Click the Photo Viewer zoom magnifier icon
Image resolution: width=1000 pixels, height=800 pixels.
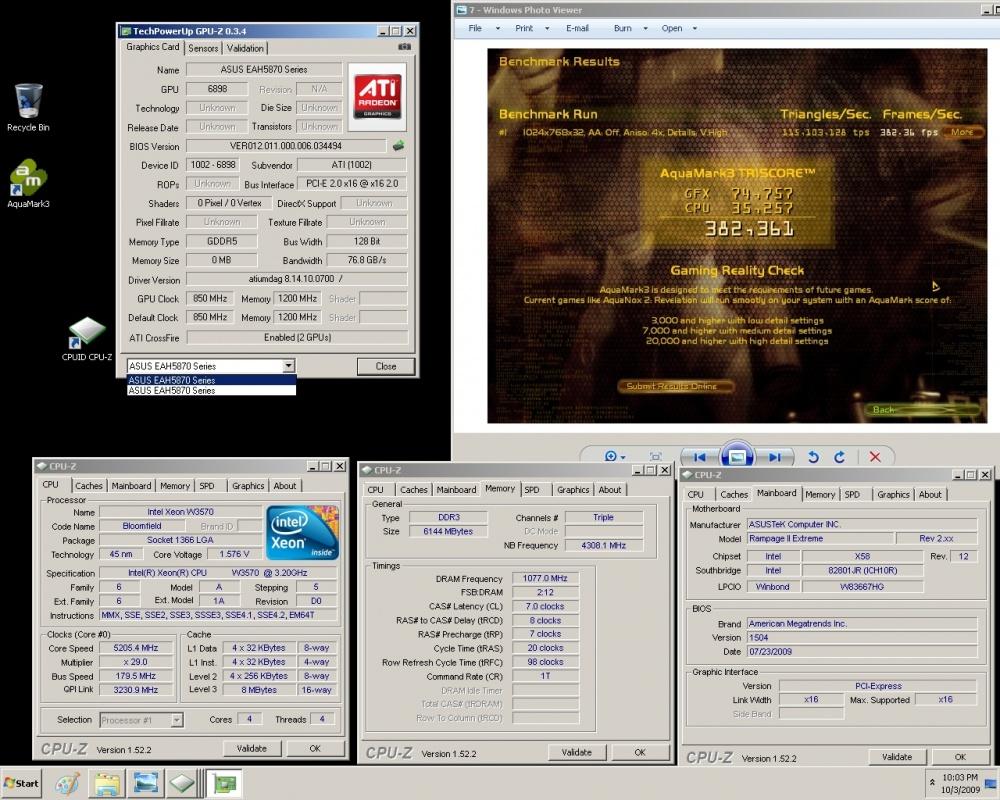(611, 456)
